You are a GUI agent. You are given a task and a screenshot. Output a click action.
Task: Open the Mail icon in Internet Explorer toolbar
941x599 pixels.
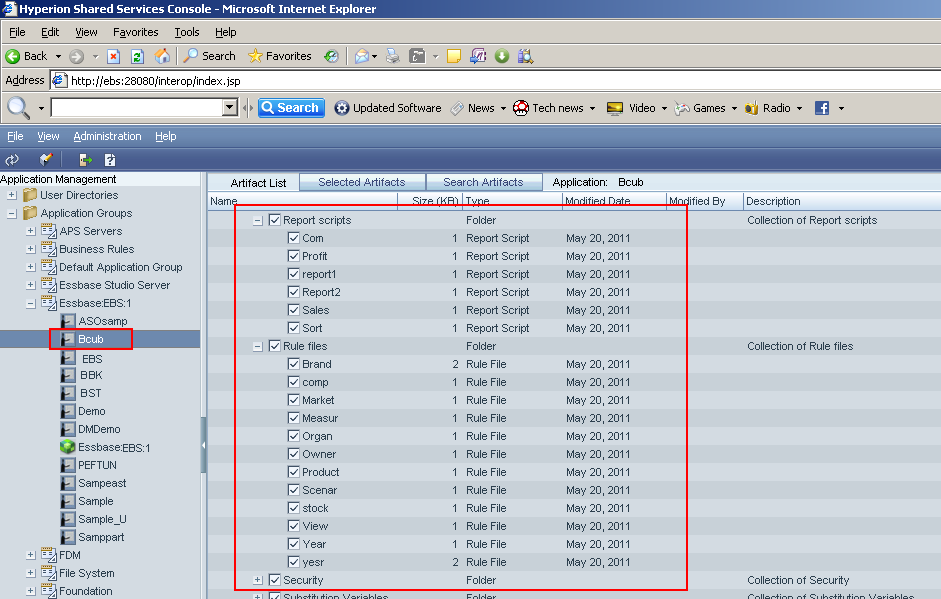362,56
